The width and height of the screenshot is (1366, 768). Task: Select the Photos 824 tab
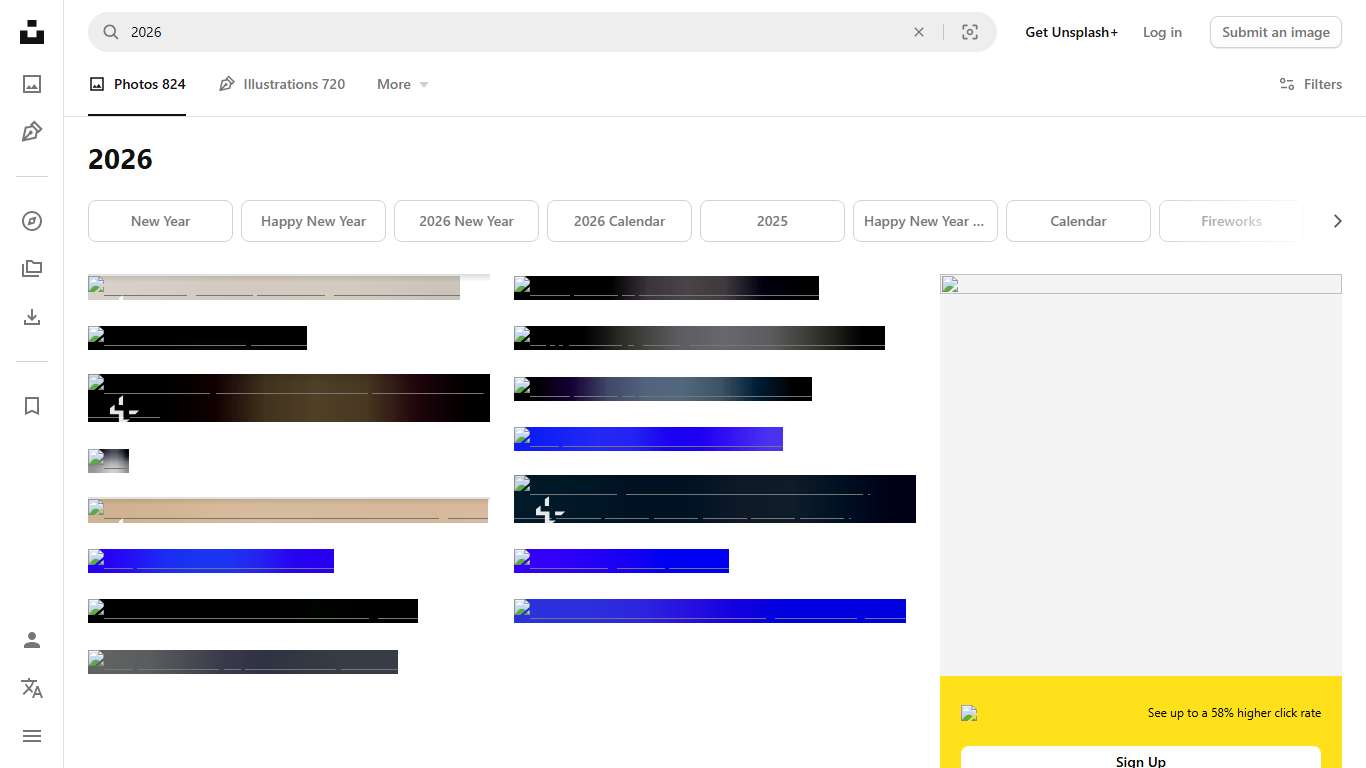(x=137, y=85)
